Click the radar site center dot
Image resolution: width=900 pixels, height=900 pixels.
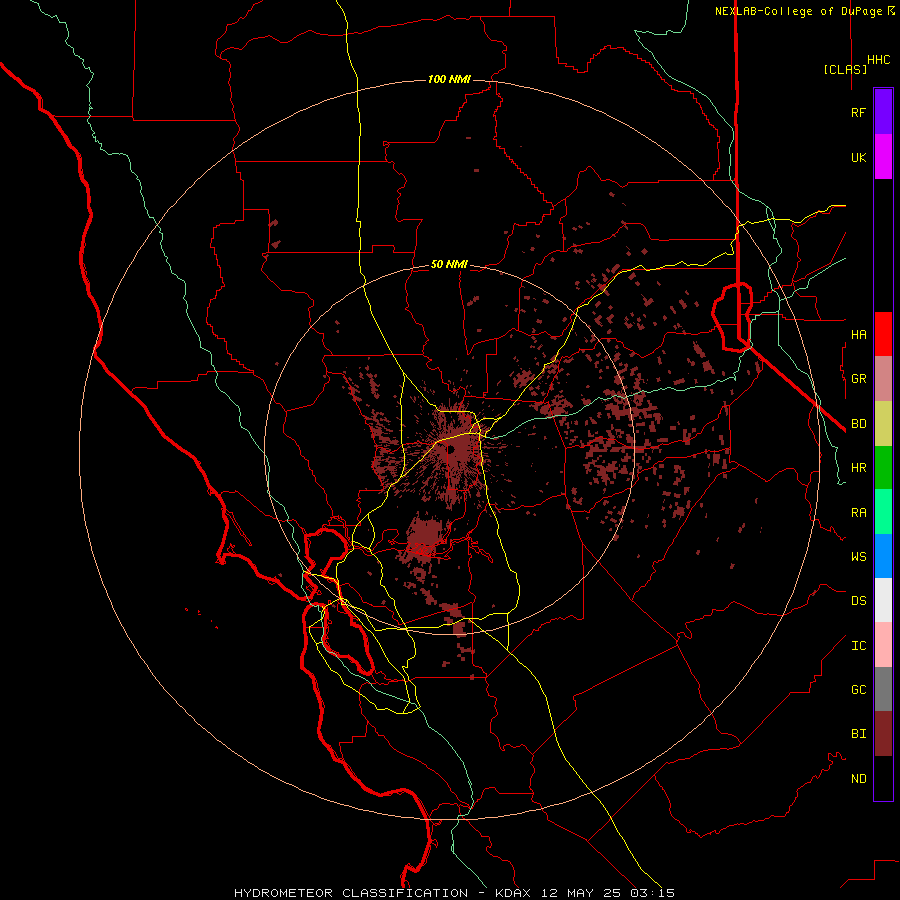click(x=451, y=449)
